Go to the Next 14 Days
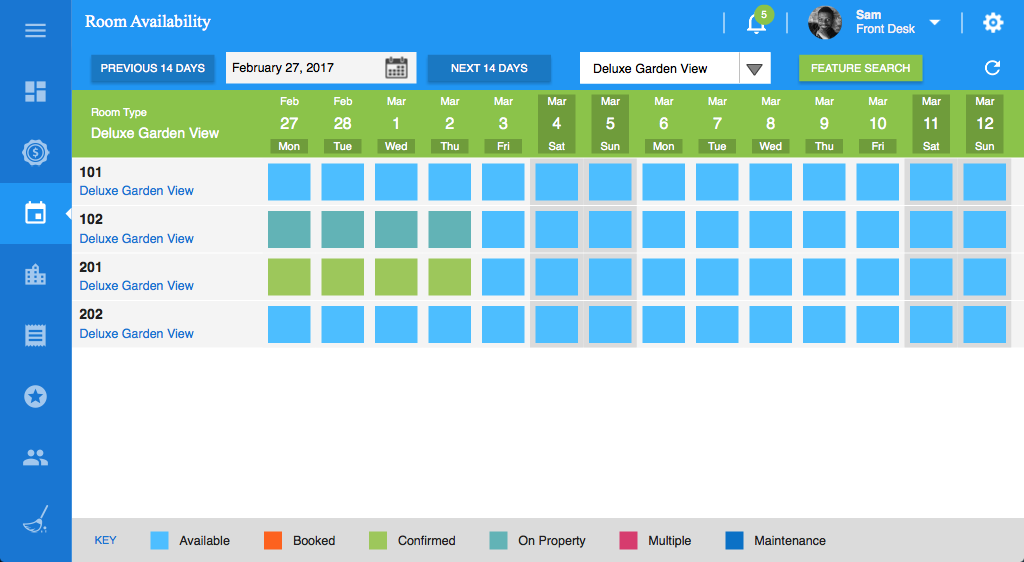The image size is (1024, 562). 489,68
